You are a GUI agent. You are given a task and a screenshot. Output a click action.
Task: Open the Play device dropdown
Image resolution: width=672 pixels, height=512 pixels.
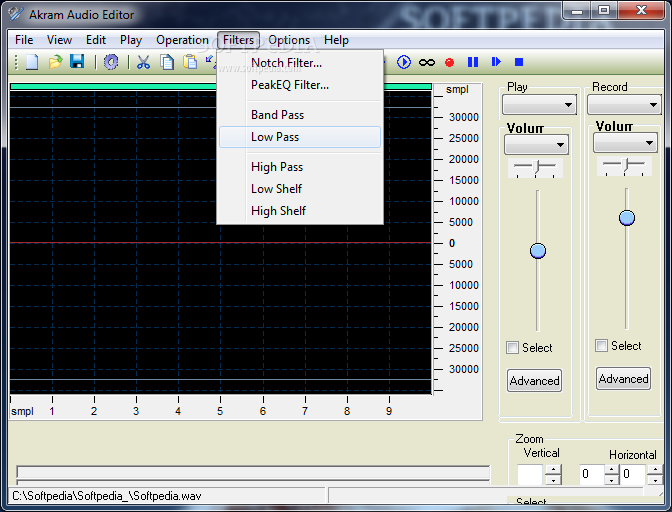pos(539,105)
